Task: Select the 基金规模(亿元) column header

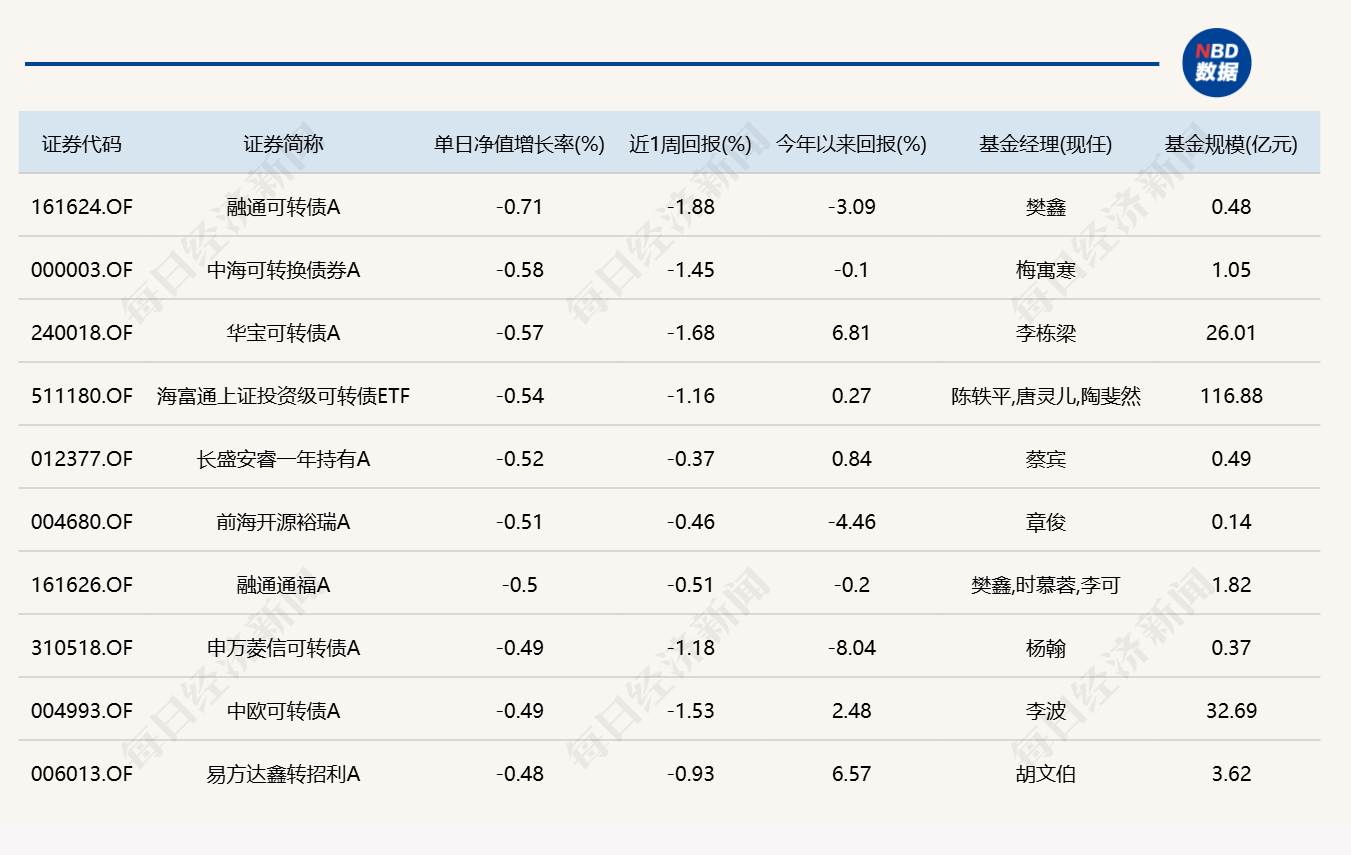Action: tap(1231, 144)
